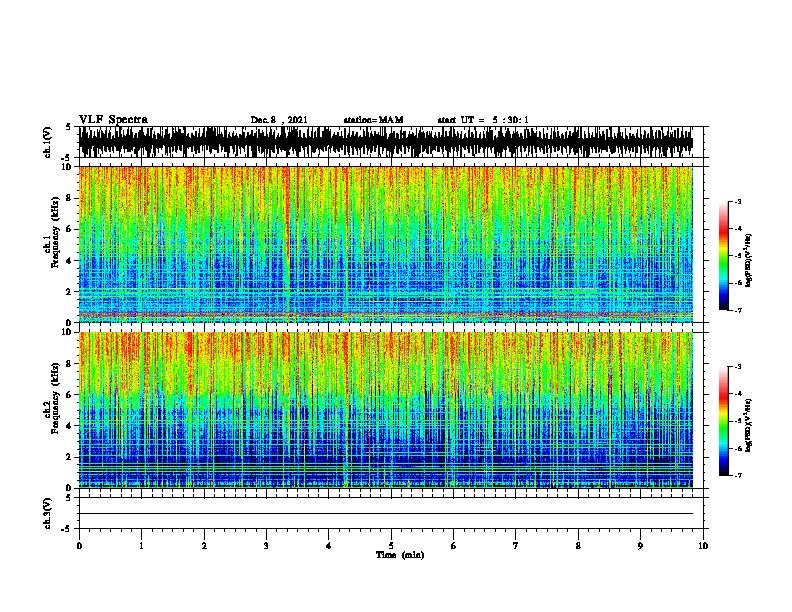Click the "5" minute time axis label
This screenshot has height=612, width=792.
[391, 546]
